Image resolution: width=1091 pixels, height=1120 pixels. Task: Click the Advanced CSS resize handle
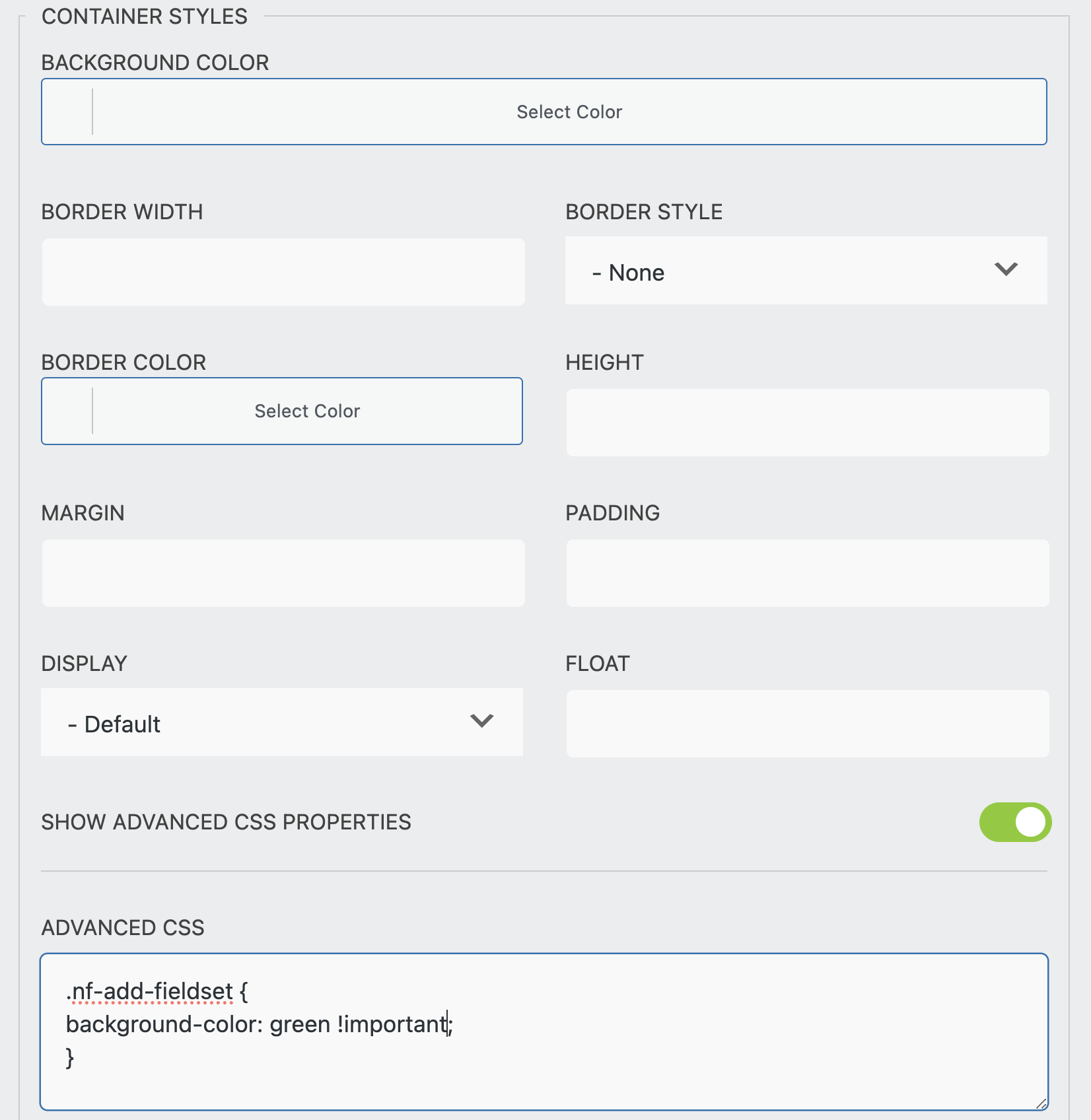1042,1105
